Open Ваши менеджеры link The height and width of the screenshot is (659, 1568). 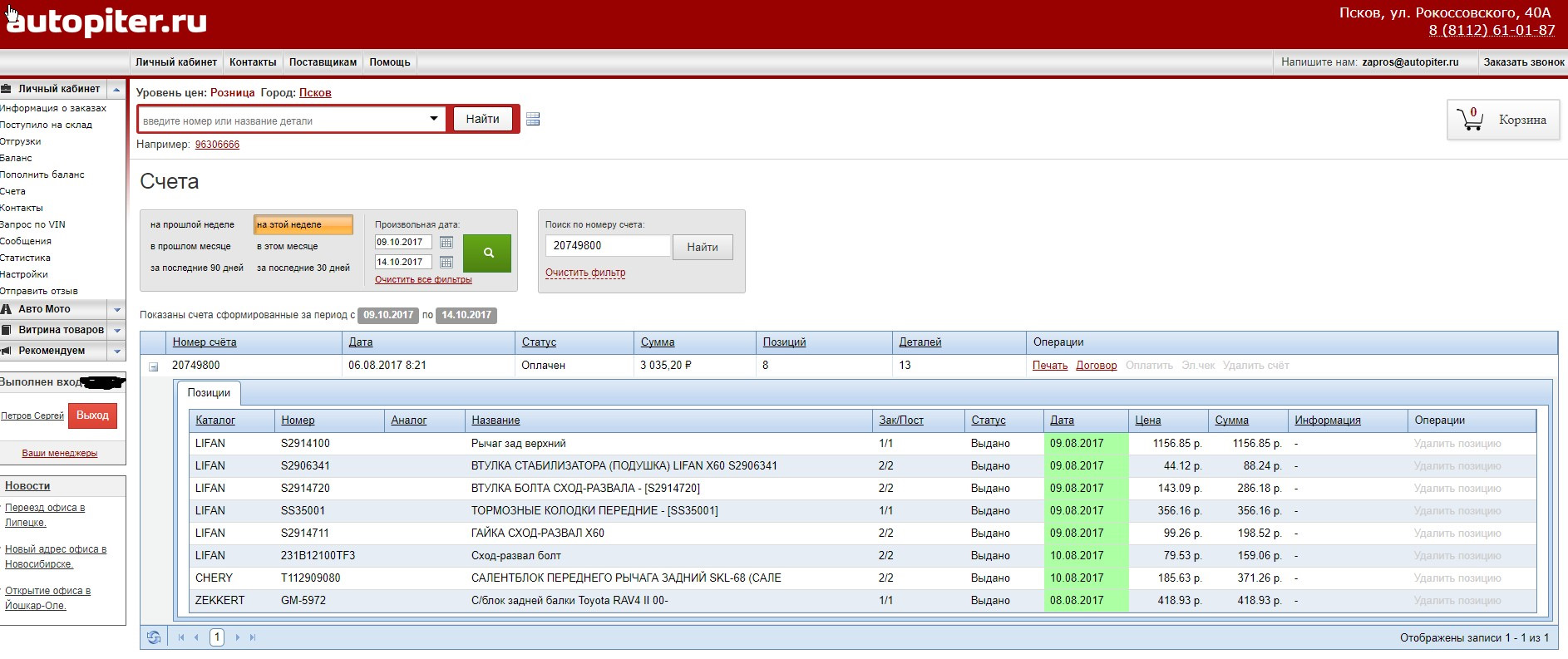(60, 453)
